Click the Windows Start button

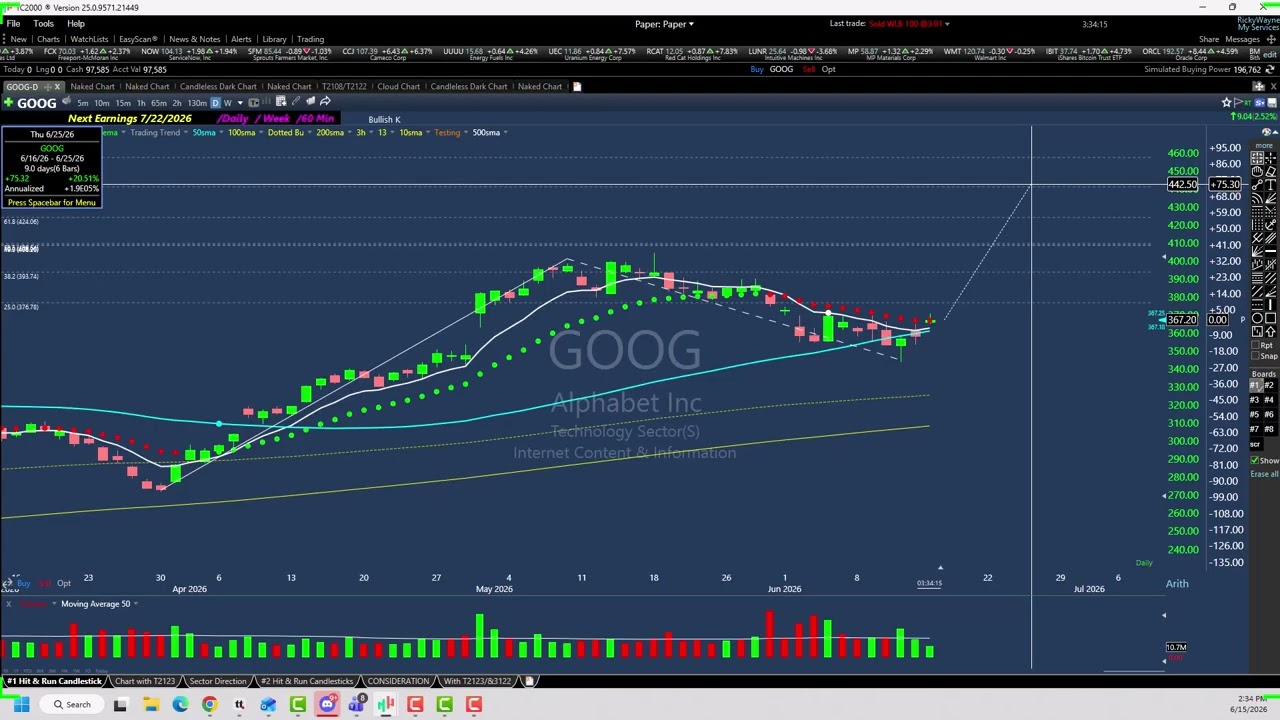21,705
